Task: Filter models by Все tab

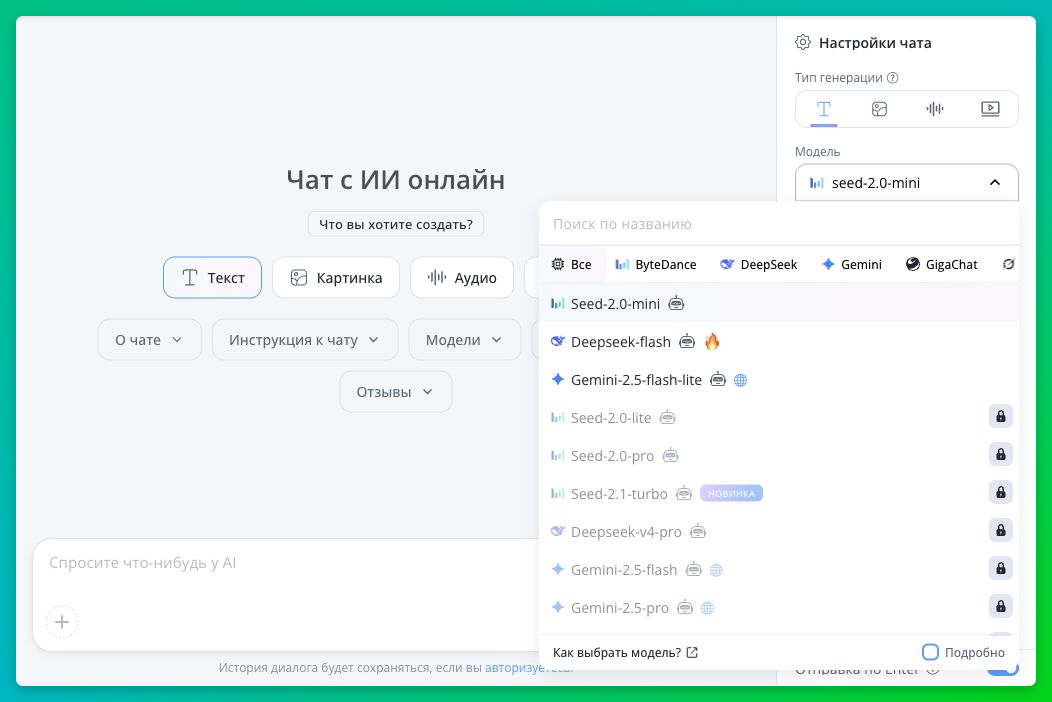Action: (572, 264)
